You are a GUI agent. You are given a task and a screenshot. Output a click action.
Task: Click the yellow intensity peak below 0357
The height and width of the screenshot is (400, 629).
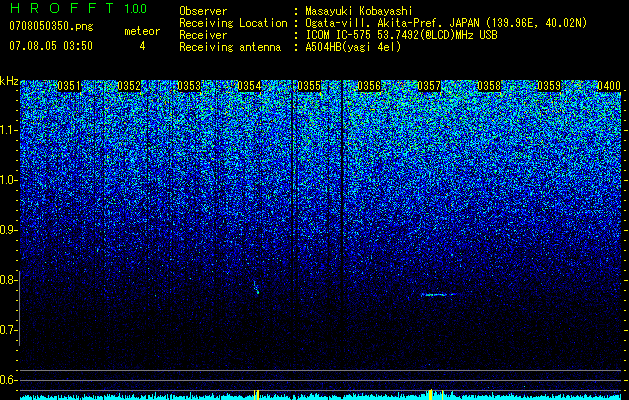(x=430, y=394)
